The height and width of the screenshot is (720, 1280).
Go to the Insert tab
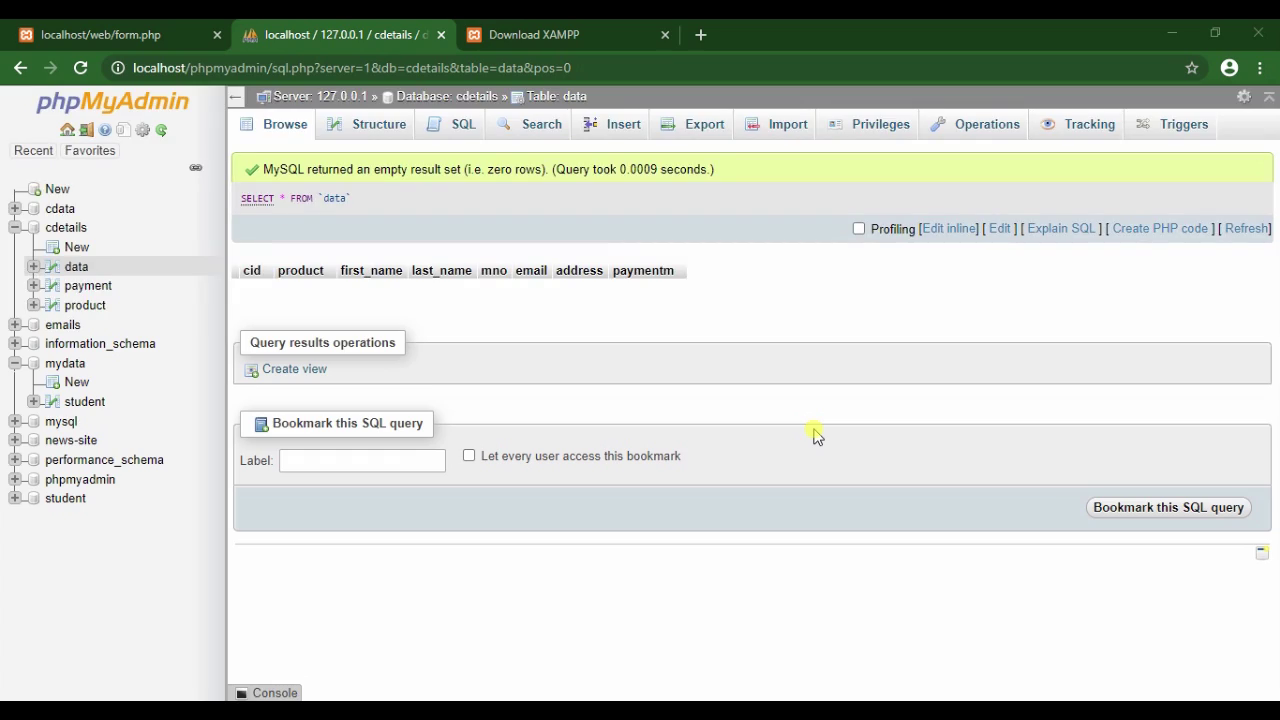(x=612, y=124)
